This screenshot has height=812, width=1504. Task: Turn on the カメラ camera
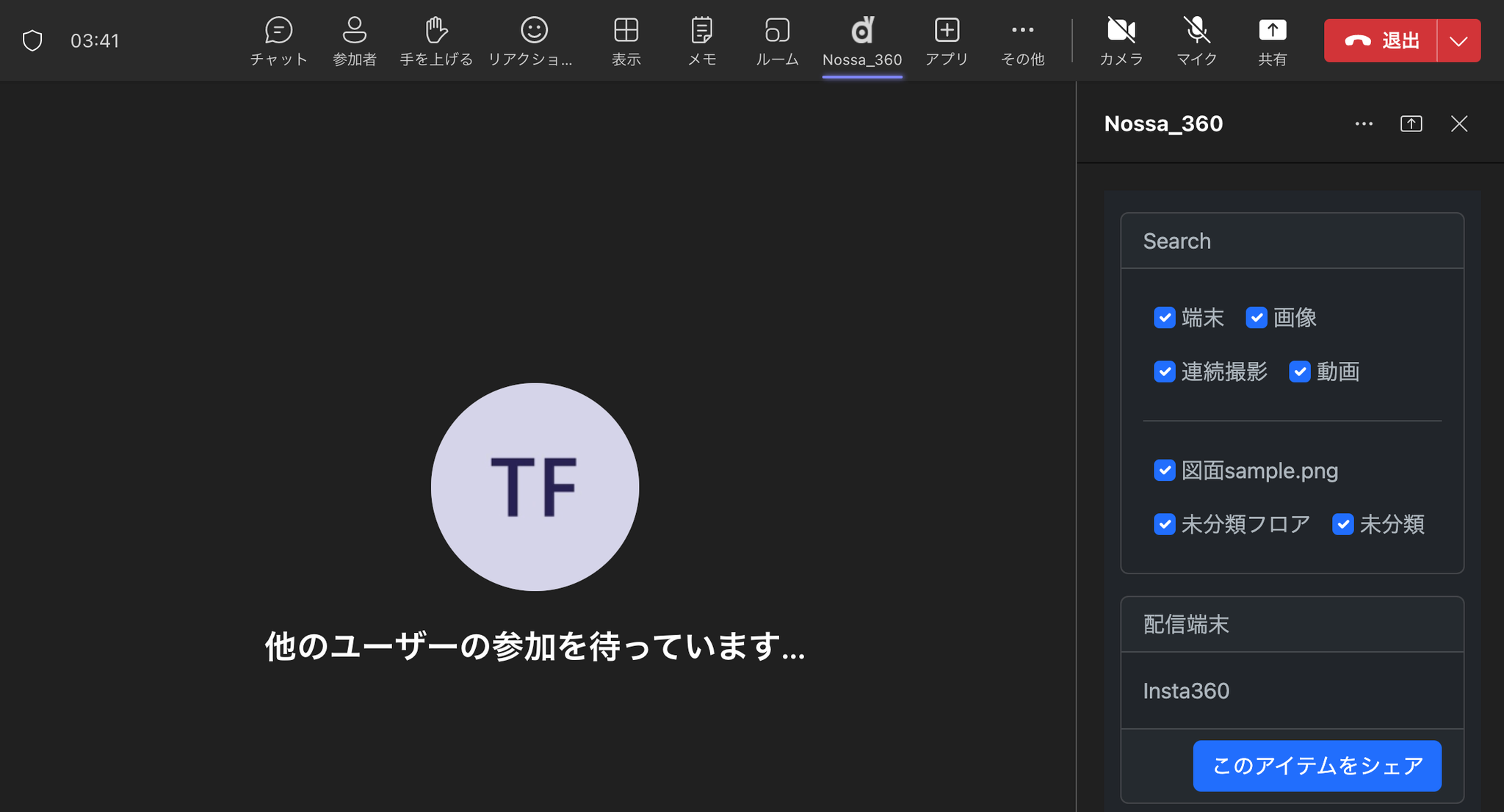point(1121,40)
